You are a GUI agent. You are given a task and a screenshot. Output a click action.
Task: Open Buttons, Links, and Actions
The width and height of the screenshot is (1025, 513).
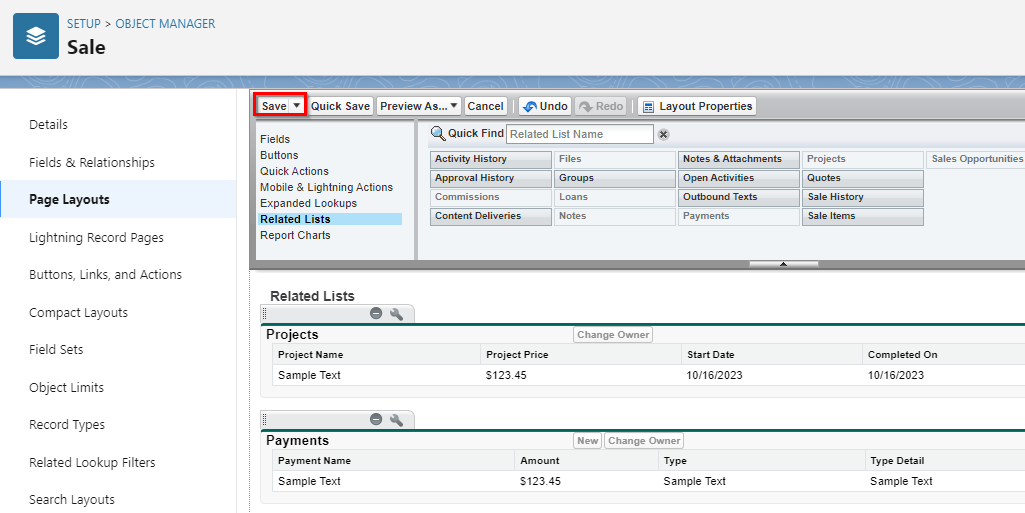(105, 274)
